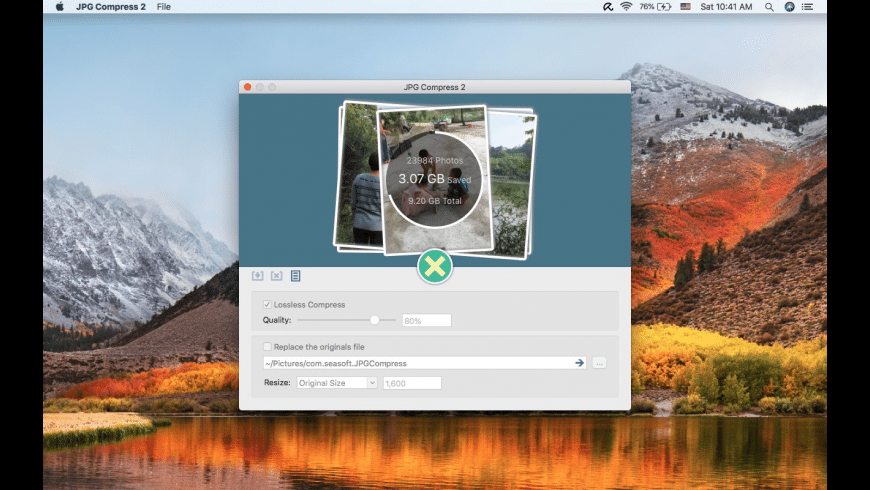Open the File menu
The image size is (870, 490).
tap(164, 7)
